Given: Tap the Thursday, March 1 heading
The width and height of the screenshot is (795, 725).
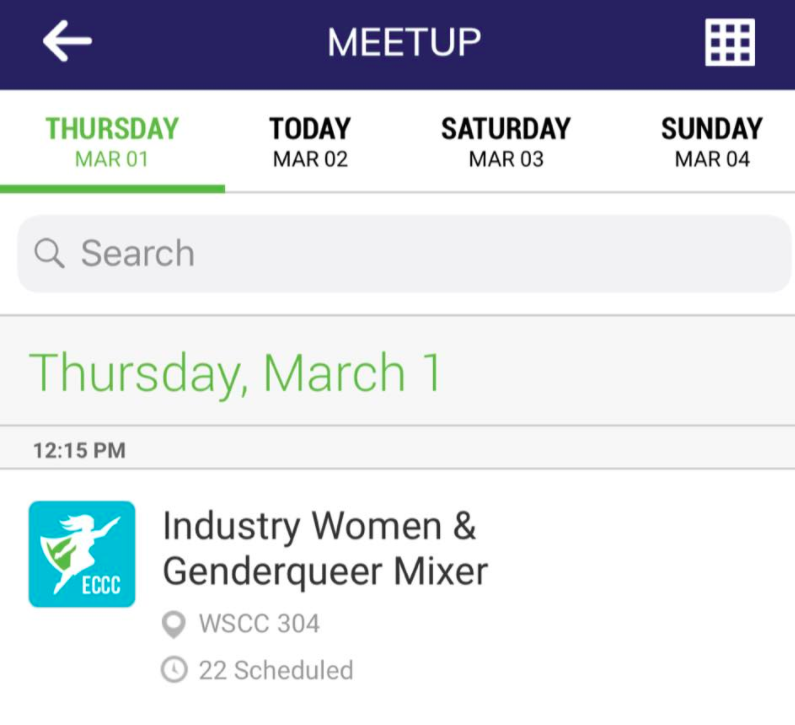Looking at the screenshot, I should (x=236, y=373).
